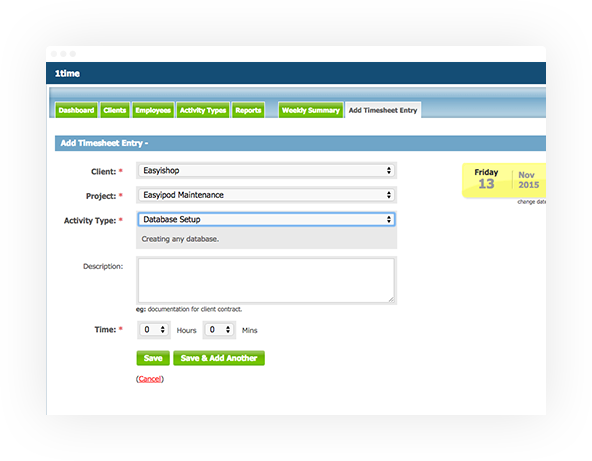Screen dimensions: 592x461
Task: Open the Weekly Summary tab
Action: coord(311,110)
